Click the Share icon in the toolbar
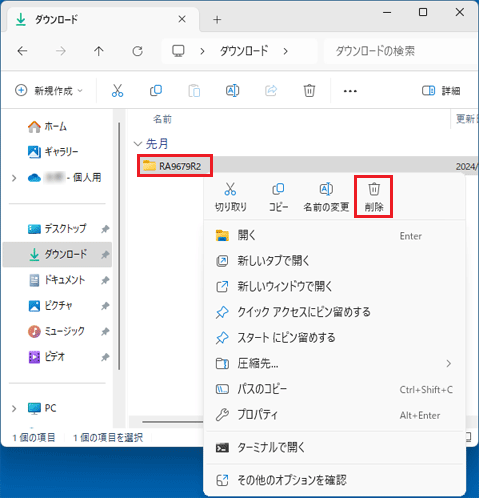 271,91
